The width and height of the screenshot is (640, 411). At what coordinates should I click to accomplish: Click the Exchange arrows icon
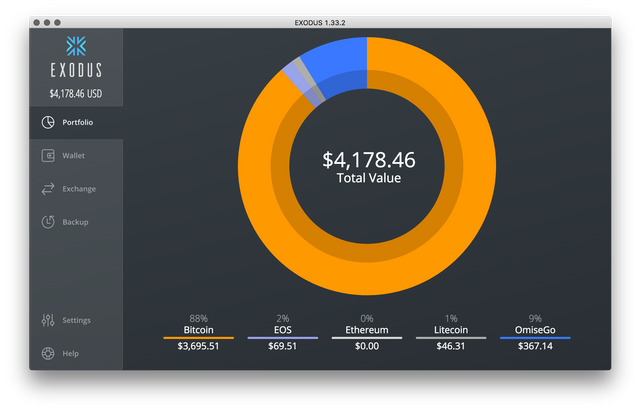(x=48, y=189)
